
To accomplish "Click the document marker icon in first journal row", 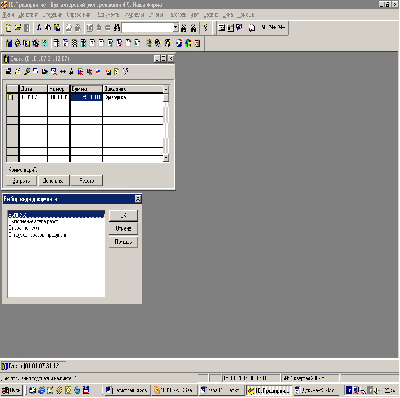I will point(11,97).
